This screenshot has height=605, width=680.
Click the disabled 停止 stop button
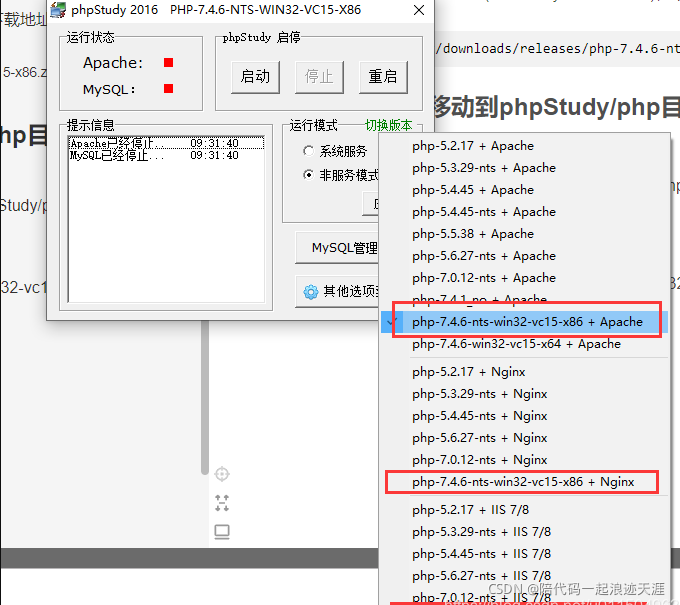tap(319, 77)
